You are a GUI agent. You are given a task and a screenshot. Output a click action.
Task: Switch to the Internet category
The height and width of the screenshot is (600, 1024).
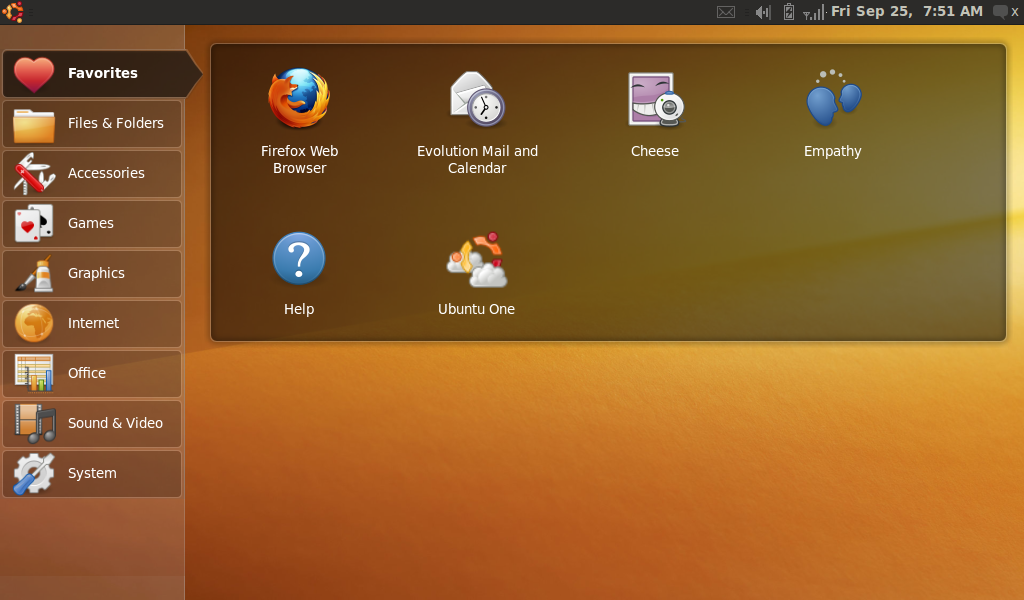pos(92,323)
